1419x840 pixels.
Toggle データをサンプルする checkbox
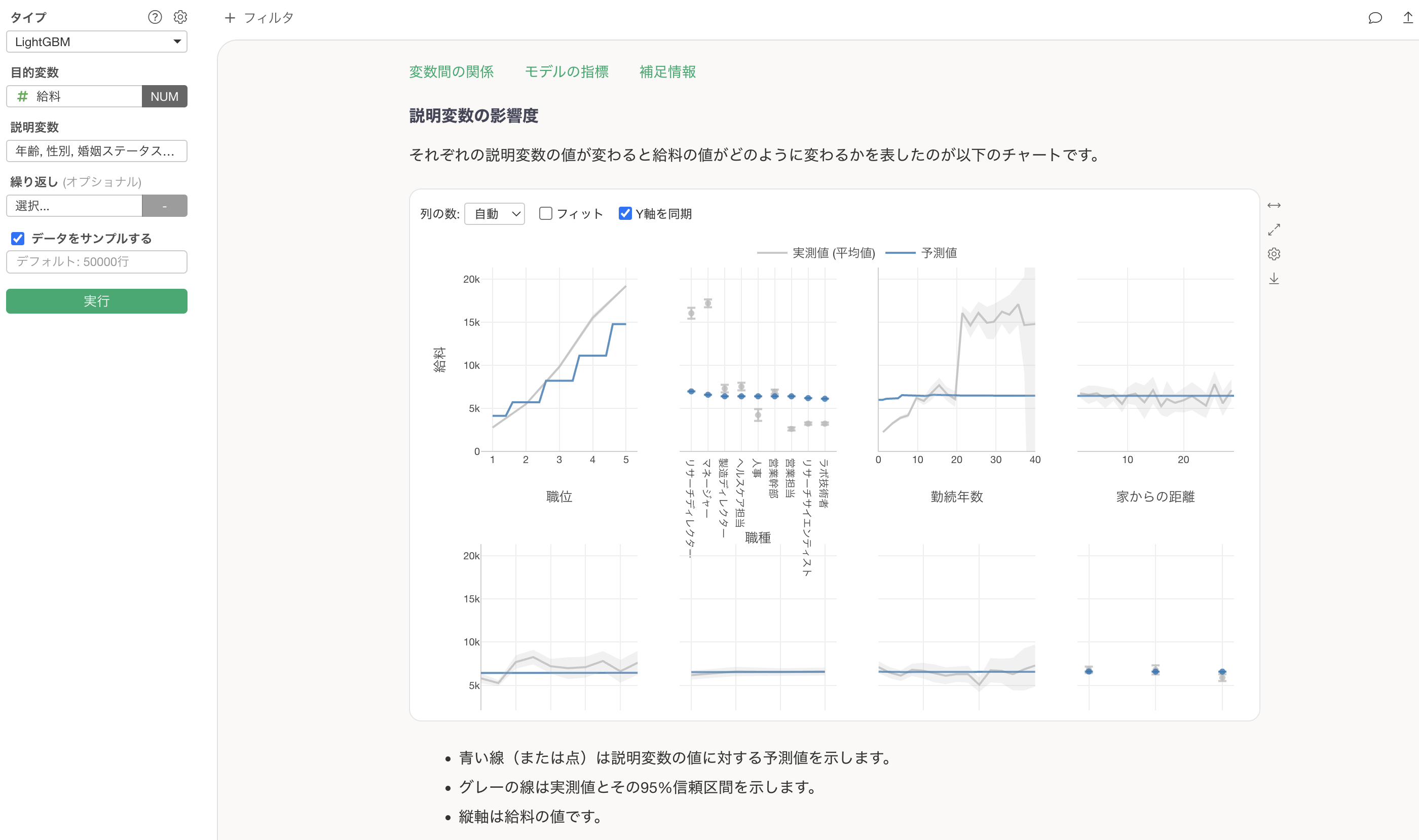[x=18, y=238]
